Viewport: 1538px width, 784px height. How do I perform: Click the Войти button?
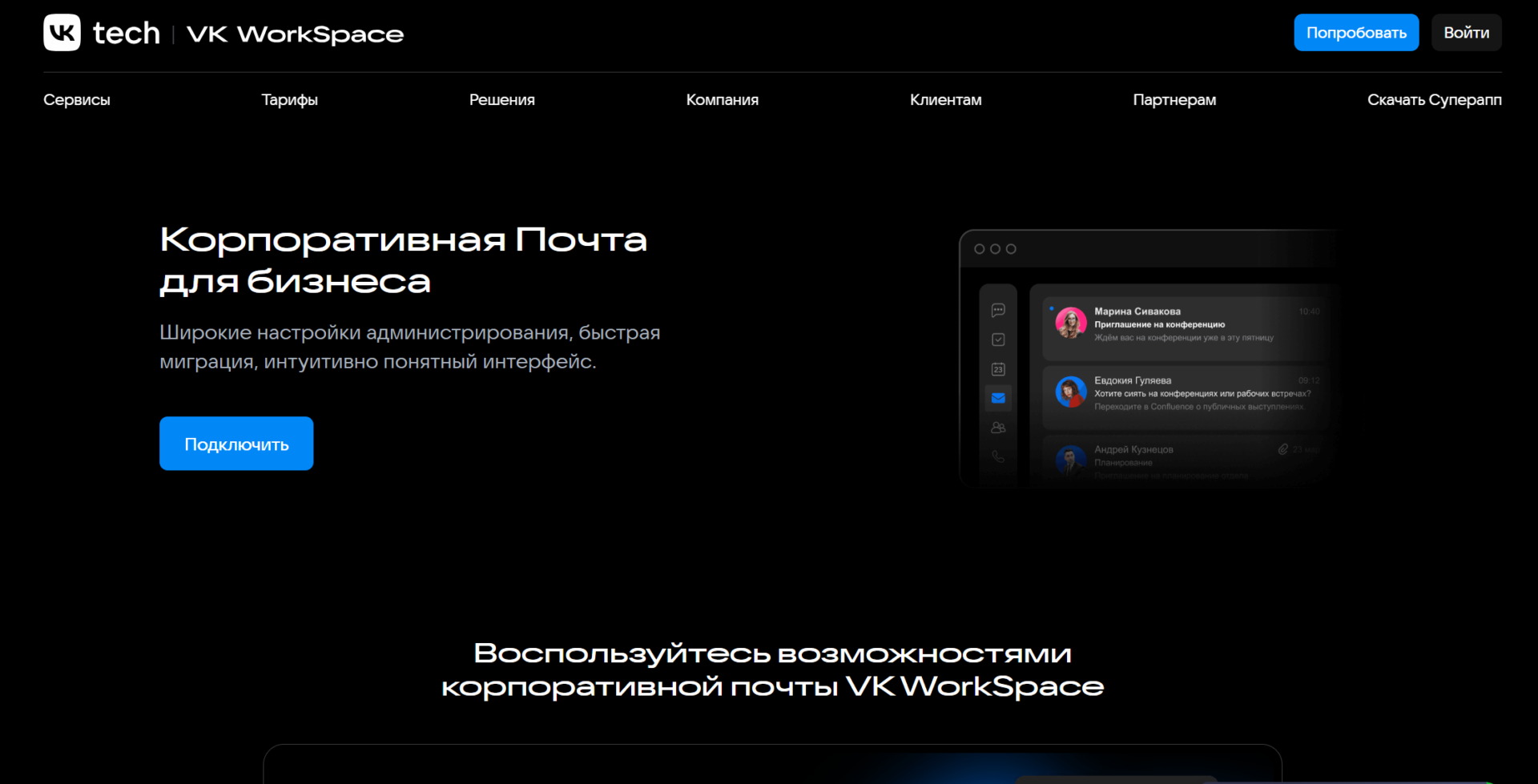tap(1467, 33)
